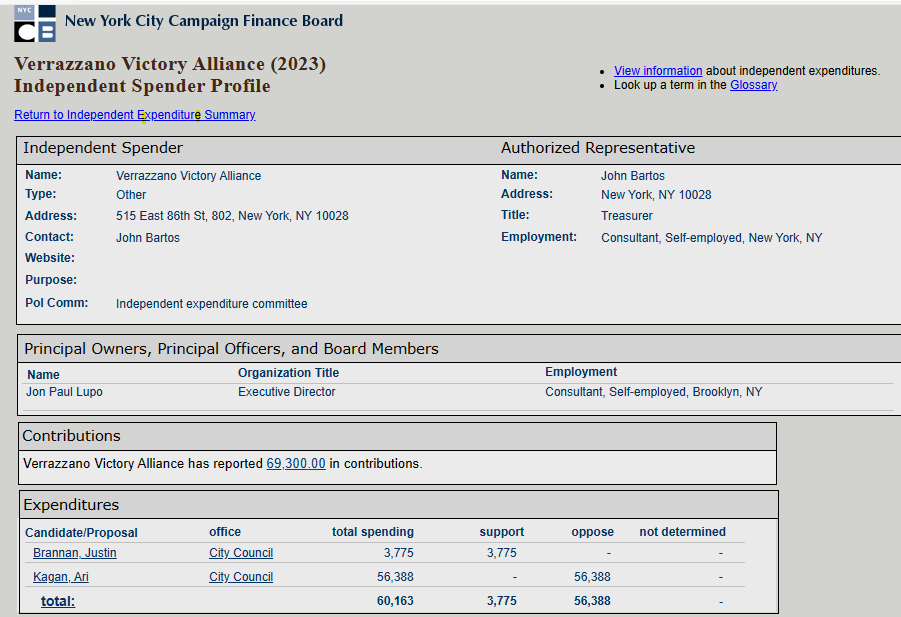Click Employment value Consultant, Self-employed, New York
The height and width of the screenshot is (617, 901).
point(711,238)
